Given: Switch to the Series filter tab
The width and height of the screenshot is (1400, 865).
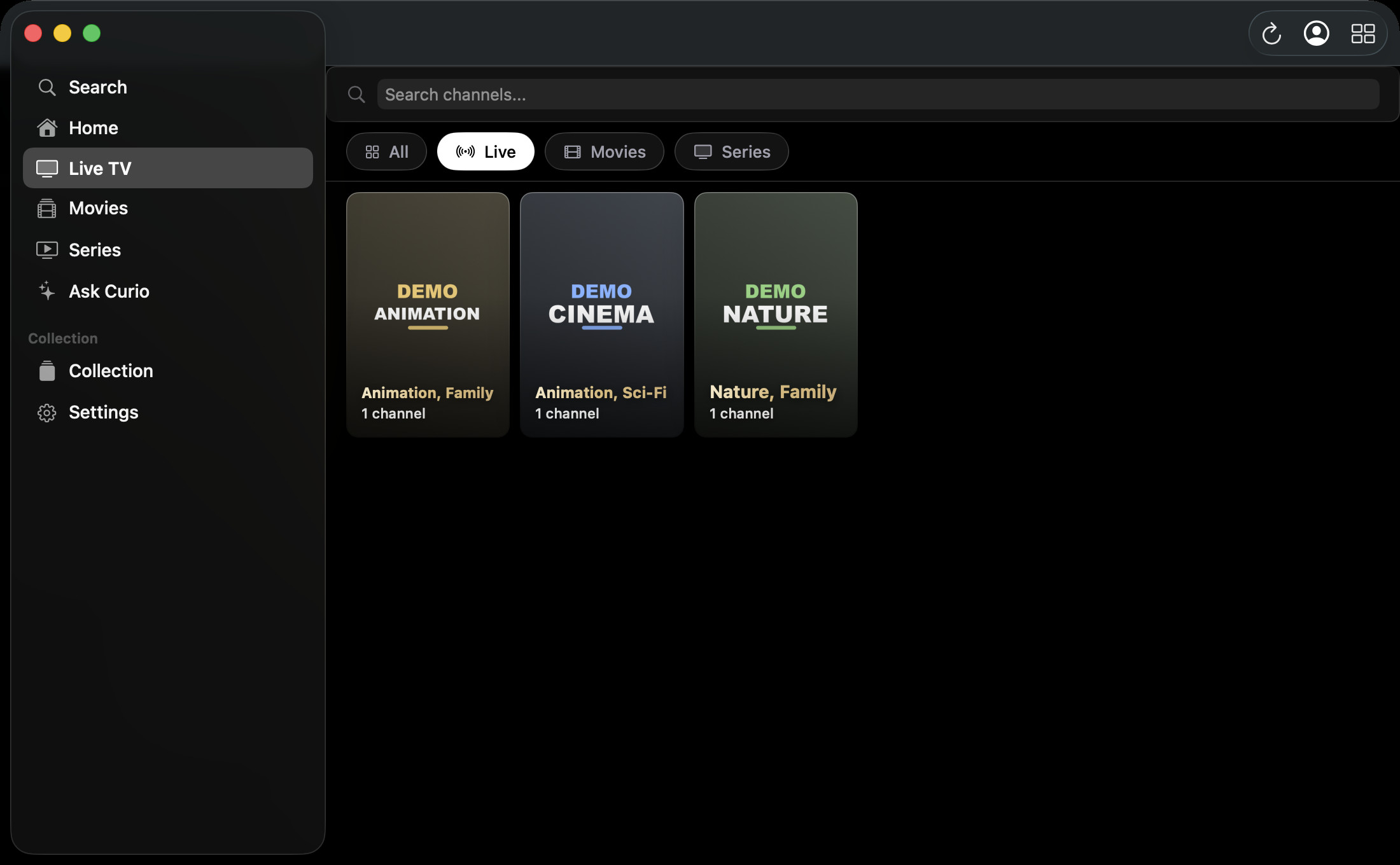Looking at the screenshot, I should [x=732, y=151].
